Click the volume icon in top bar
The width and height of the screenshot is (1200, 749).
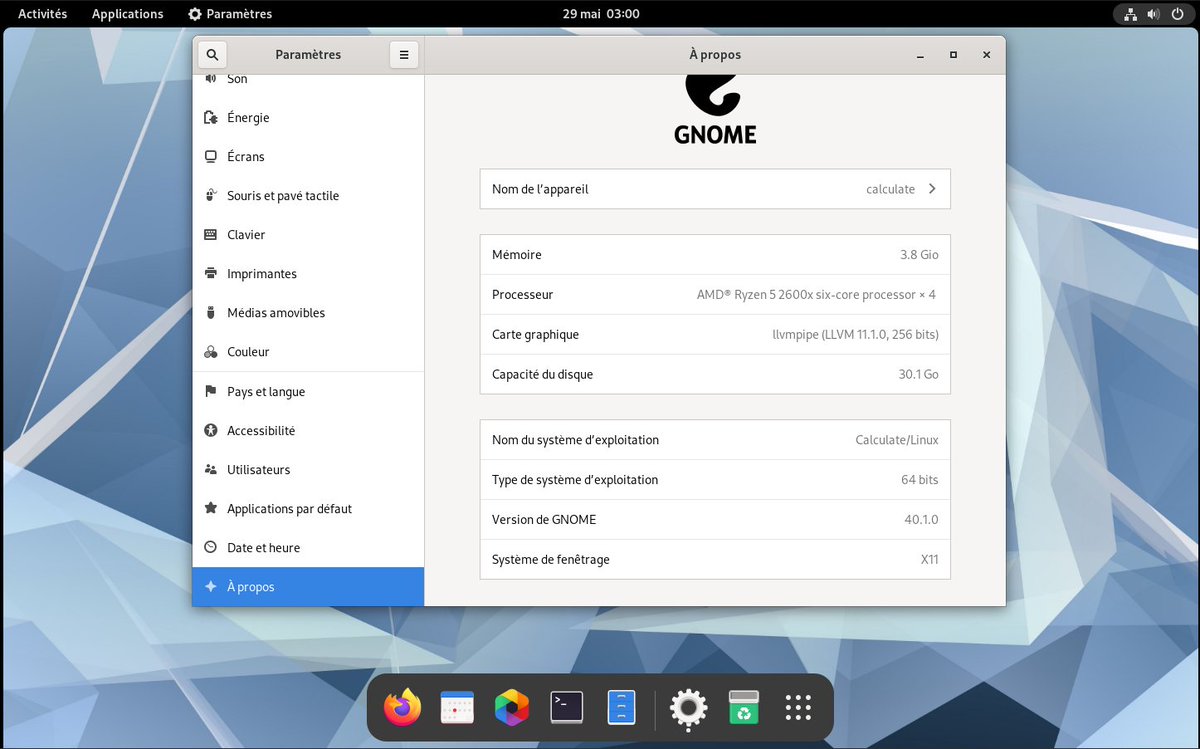pyautogui.click(x=1153, y=14)
